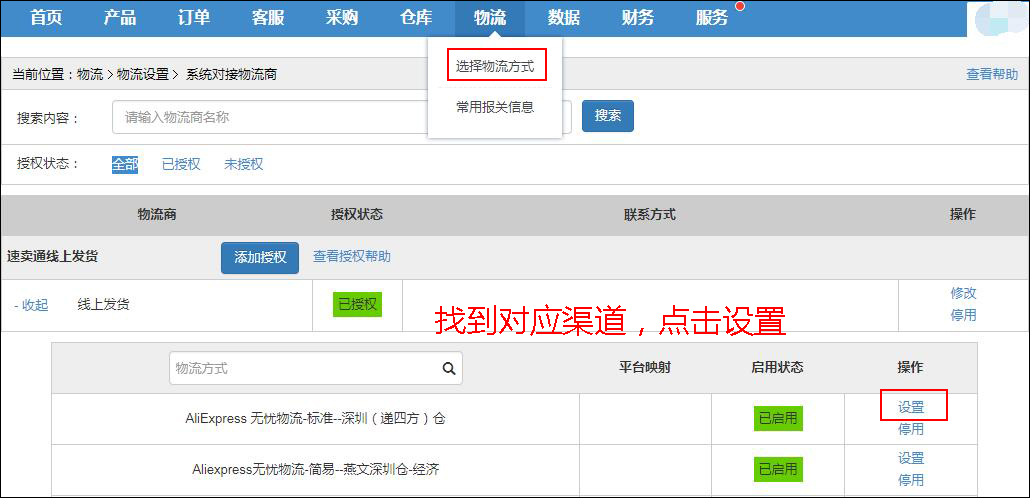Image resolution: width=1030 pixels, height=498 pixels.
Task: Click the 联系方式 column header
Action: [650, 215]
